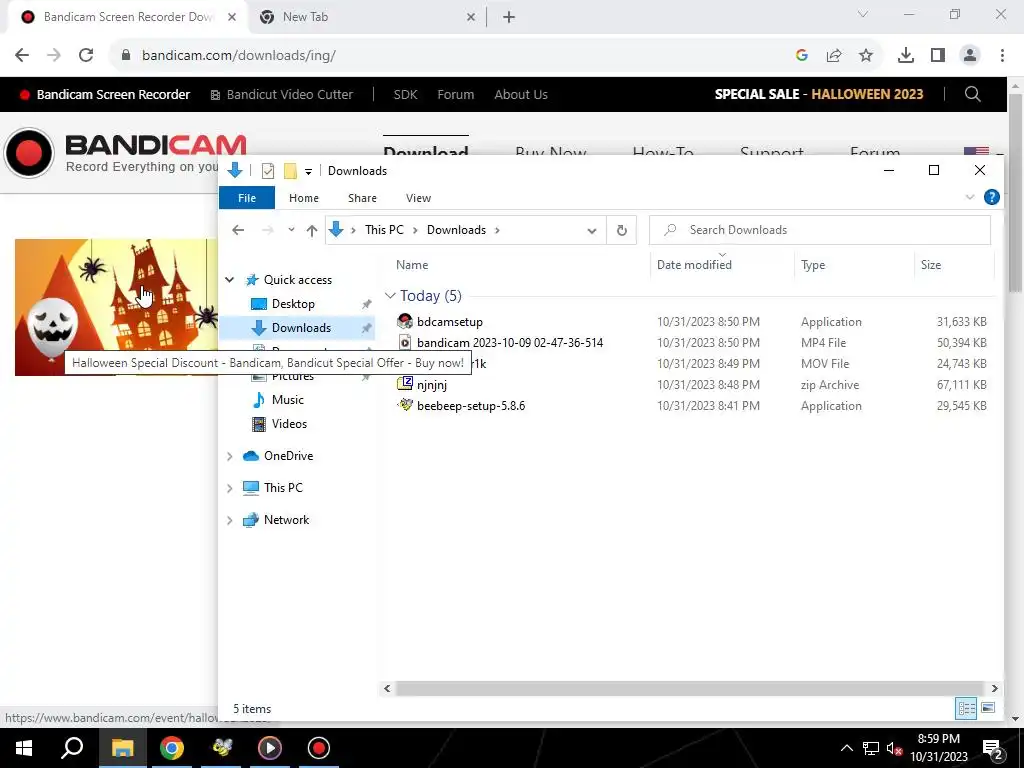
Task: Sort by Date modified column header
Action: 694,264
